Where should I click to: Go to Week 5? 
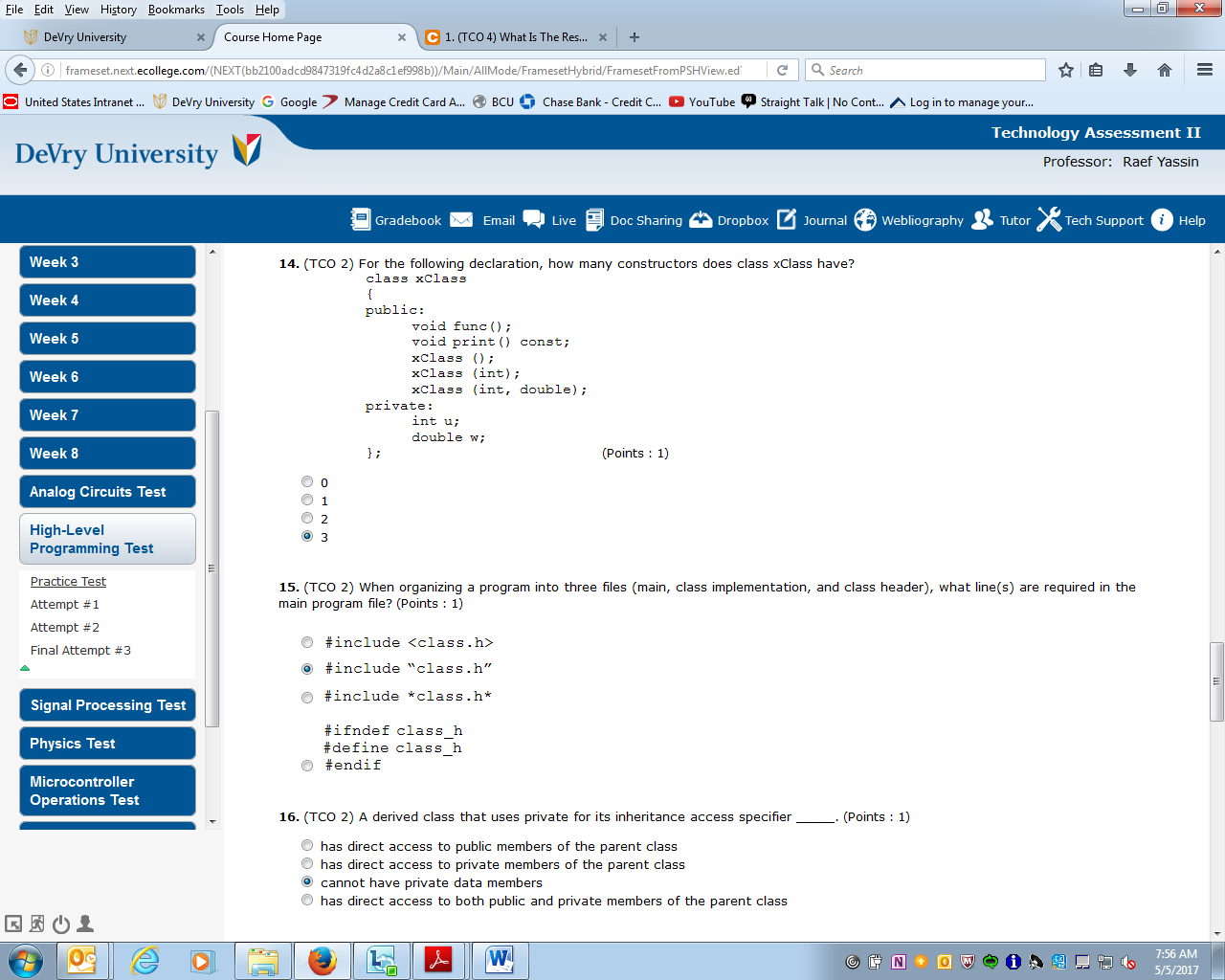(x=107, y=338)
